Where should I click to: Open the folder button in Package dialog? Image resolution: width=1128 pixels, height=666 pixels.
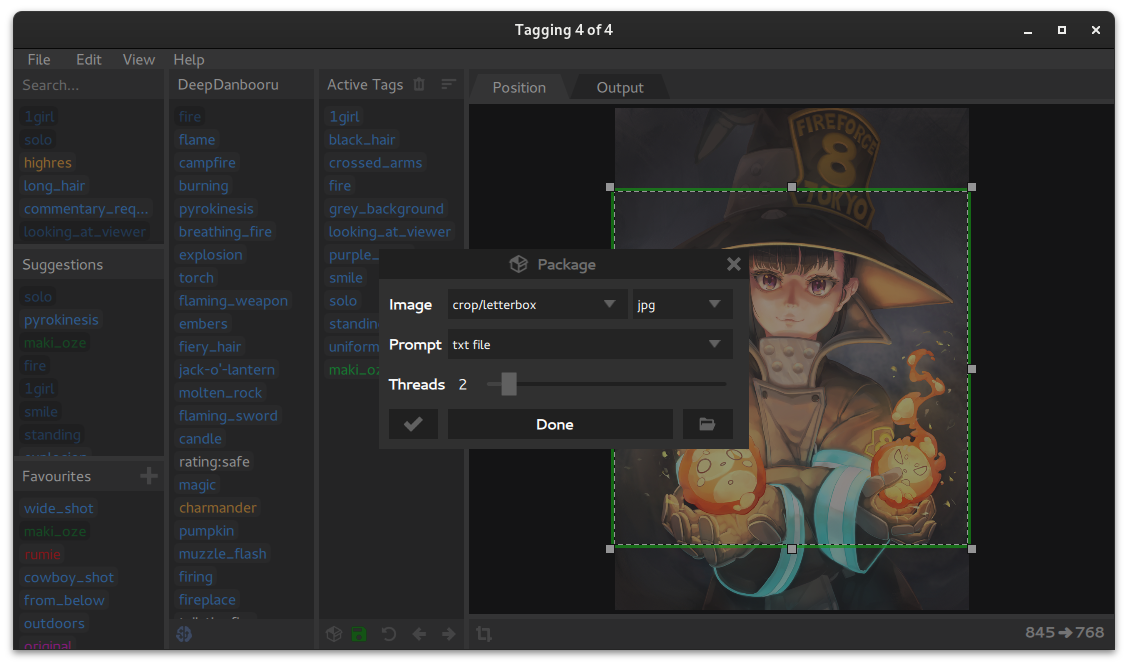707,424
